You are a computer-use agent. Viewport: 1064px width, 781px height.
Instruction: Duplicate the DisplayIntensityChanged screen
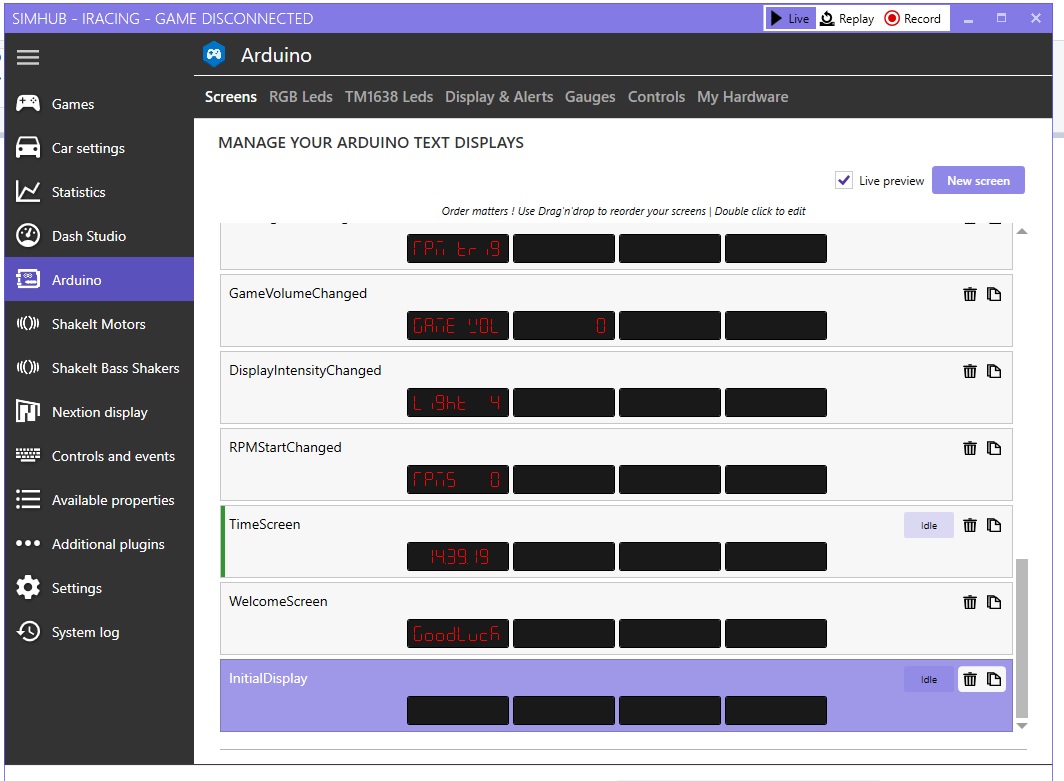click(994, 371)
